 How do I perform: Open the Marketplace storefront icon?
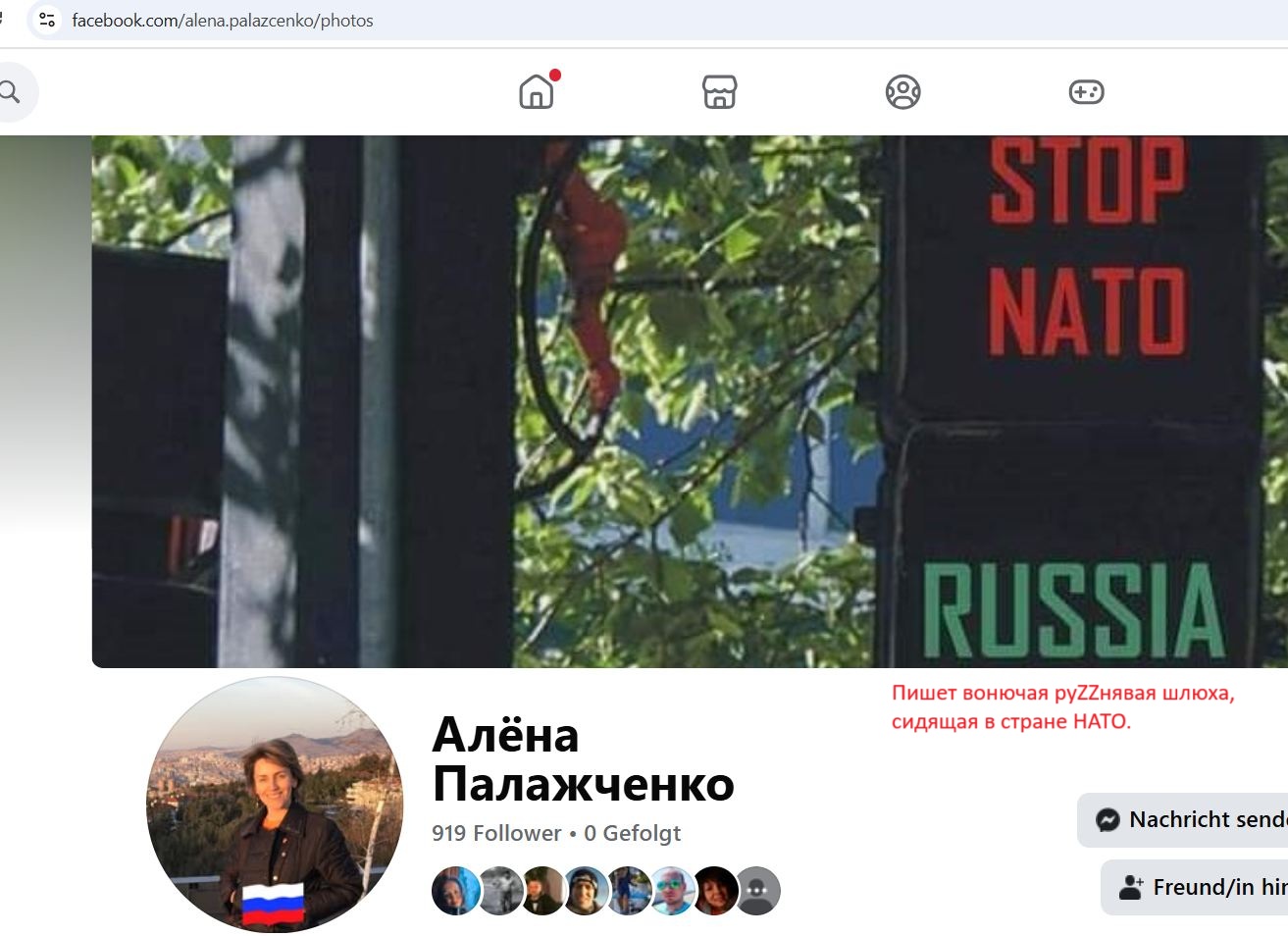point(719,92)
